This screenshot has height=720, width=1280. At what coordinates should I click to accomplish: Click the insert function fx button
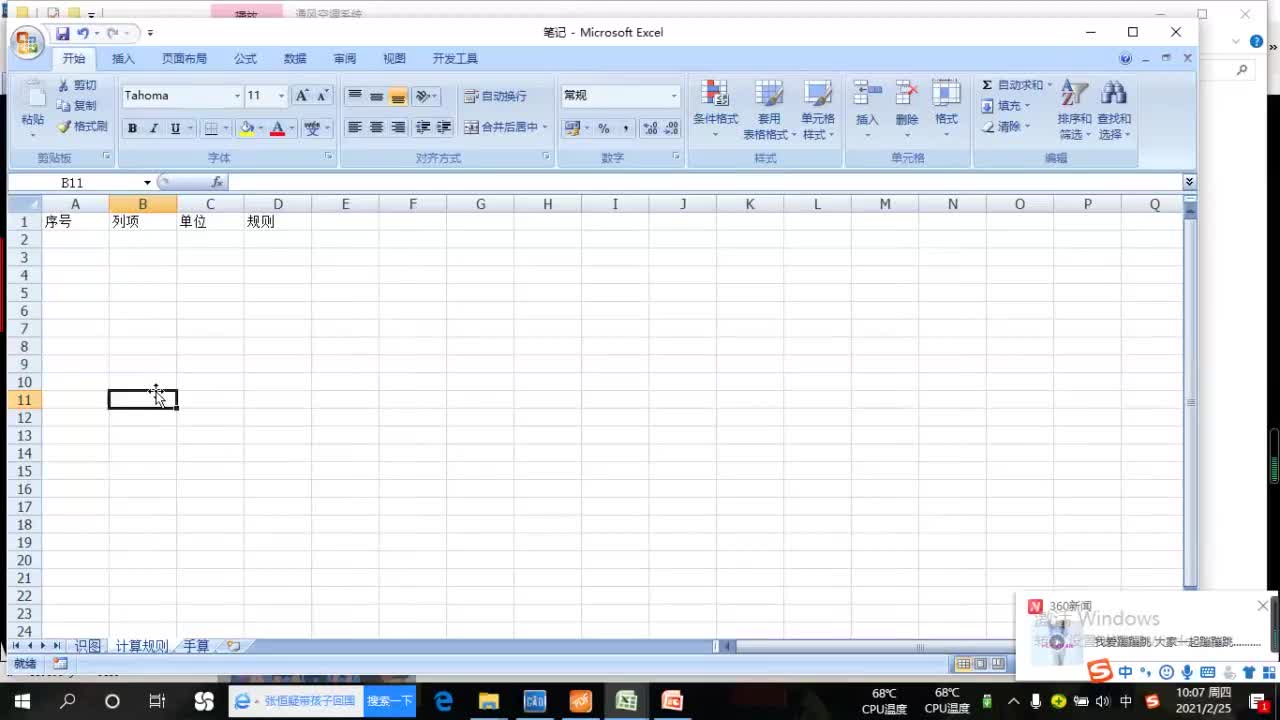pyautogui.click(x=217, y=182)
